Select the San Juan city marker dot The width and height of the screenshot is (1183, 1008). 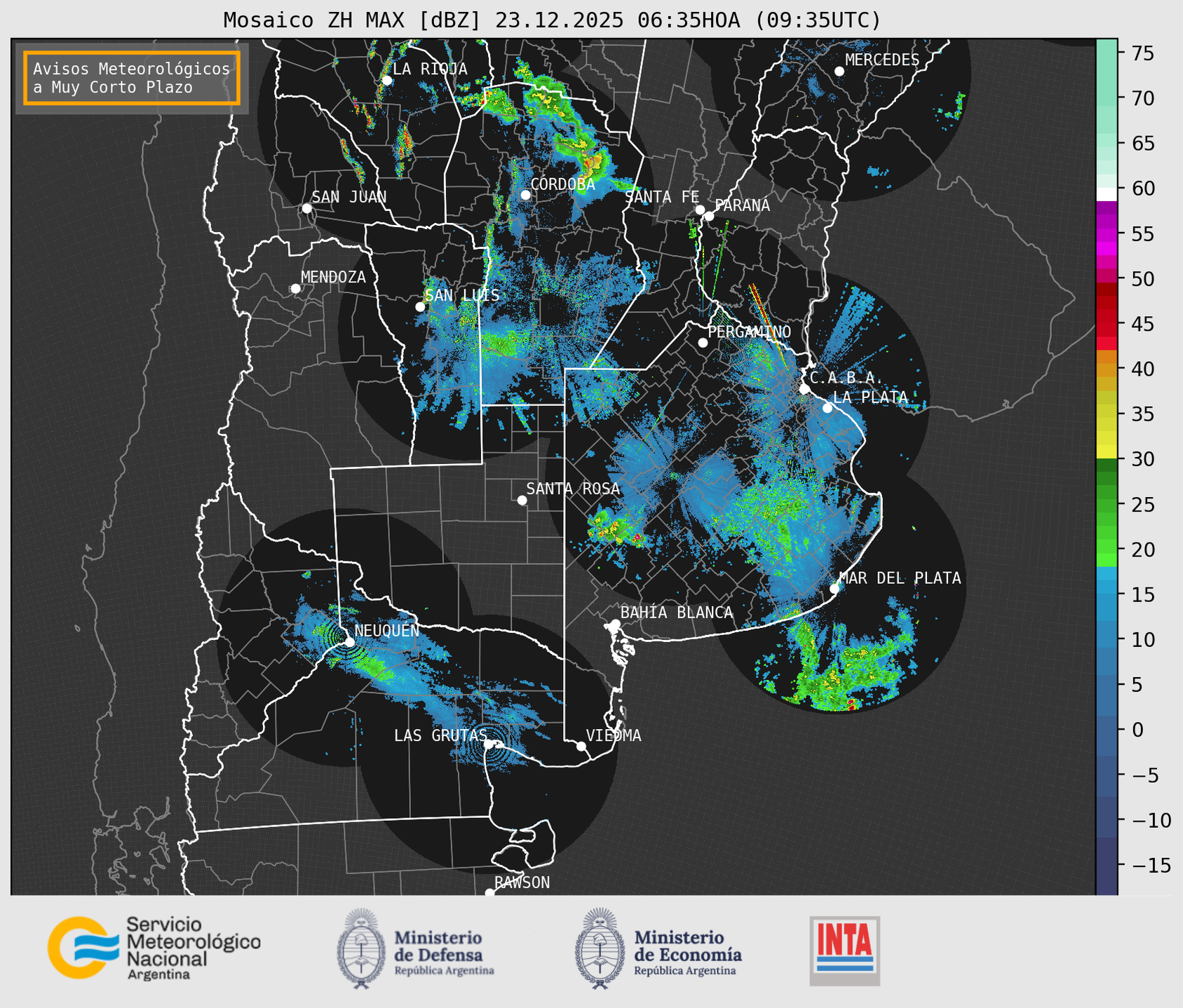pyautogui.click(x=306, y=208)
